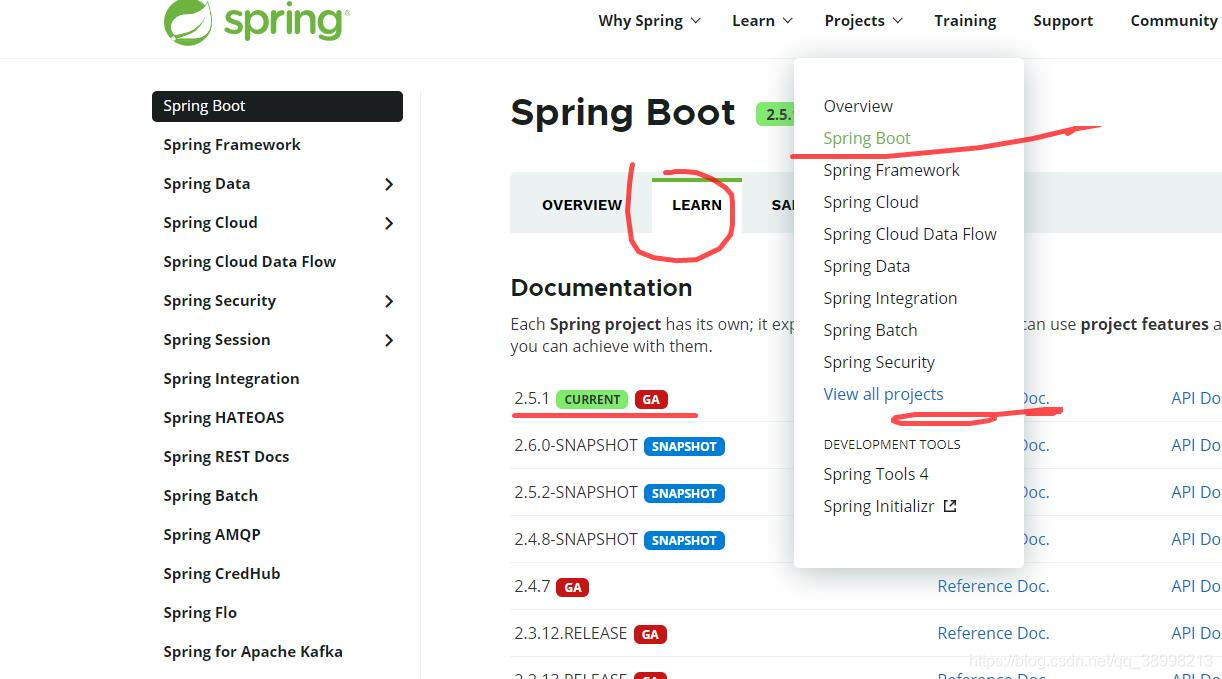Expand Spring Security submenu chevron
The width and height of the screenshot is (1222, 679).
click(x=389, y=301)
